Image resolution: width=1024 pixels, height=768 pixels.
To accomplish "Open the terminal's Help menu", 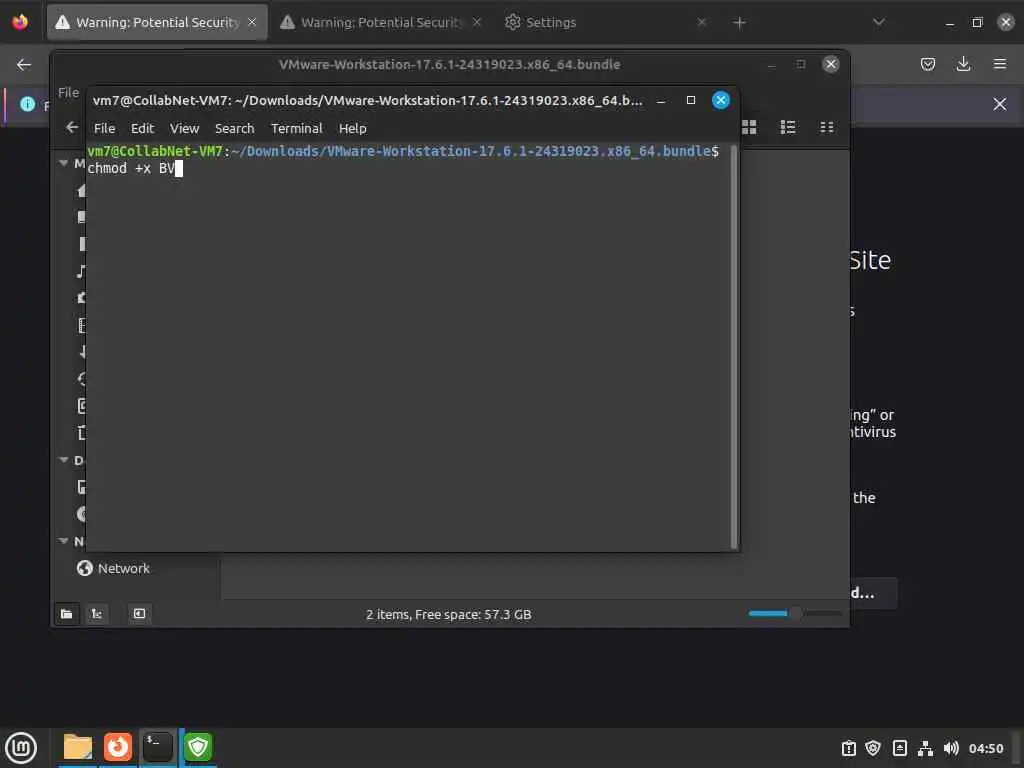I will [353, 129].
